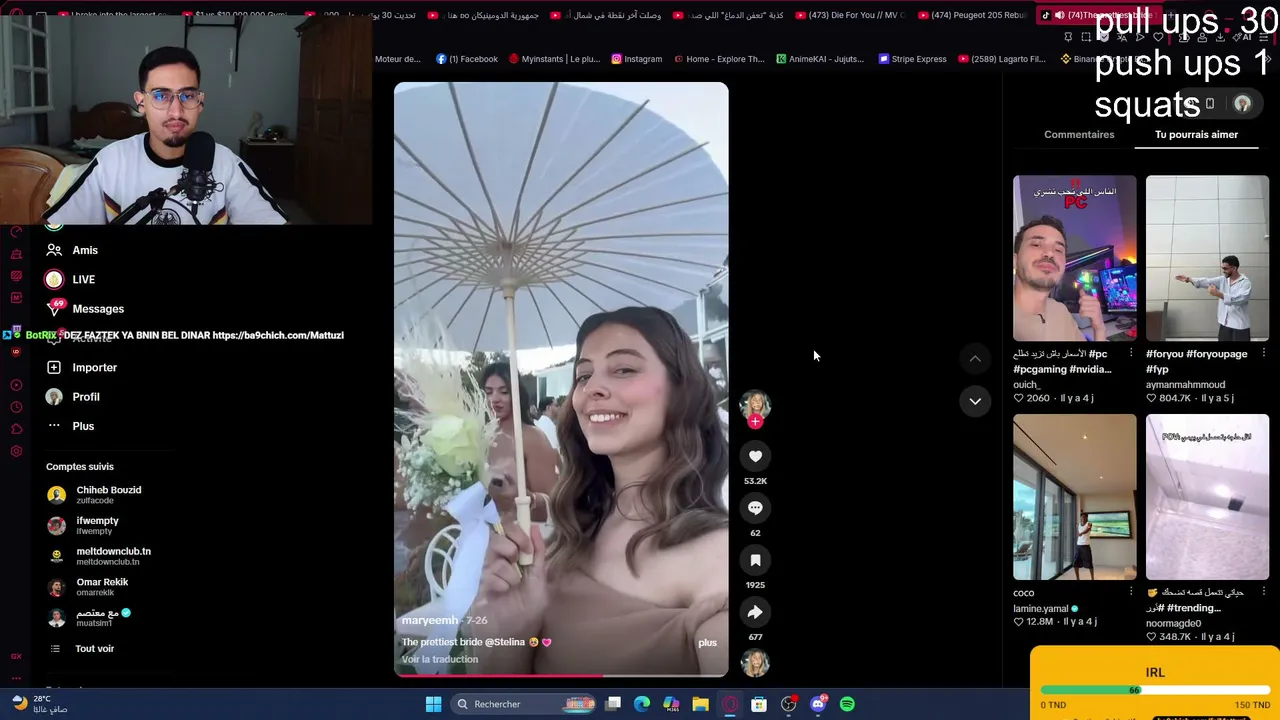This screenshot has height=720, width=1280.
Task: Open Microsoft Edge from the taskbar
Action: click(x=642, y=704)
